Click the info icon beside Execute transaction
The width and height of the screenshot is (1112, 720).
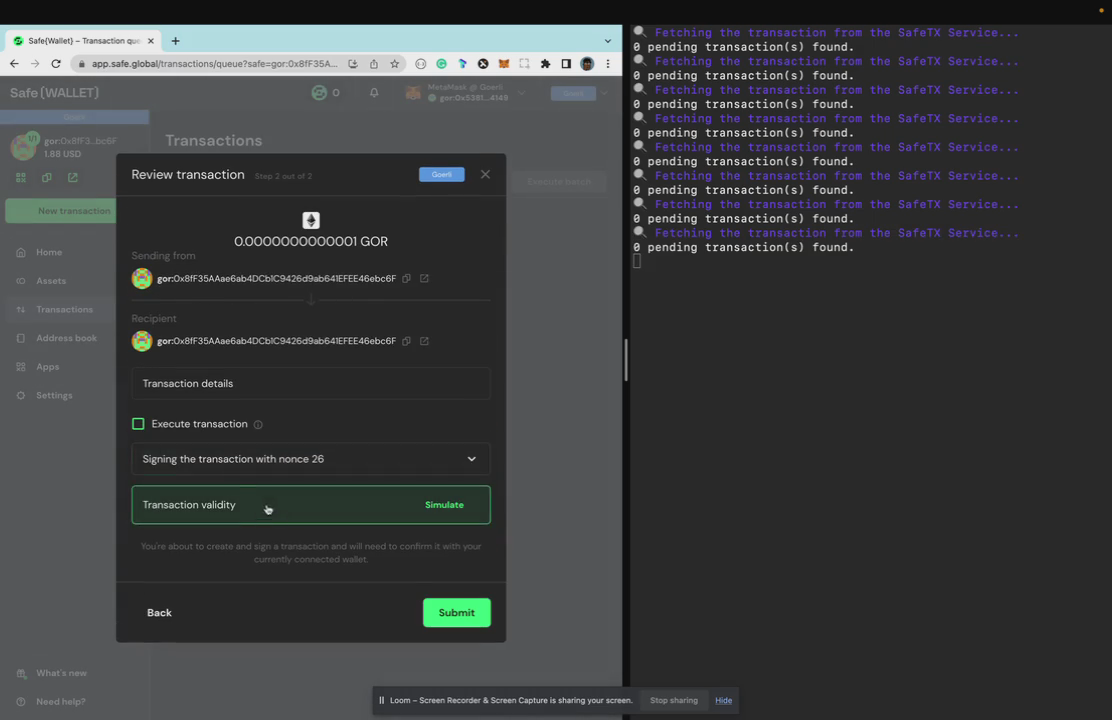point(258,425)
